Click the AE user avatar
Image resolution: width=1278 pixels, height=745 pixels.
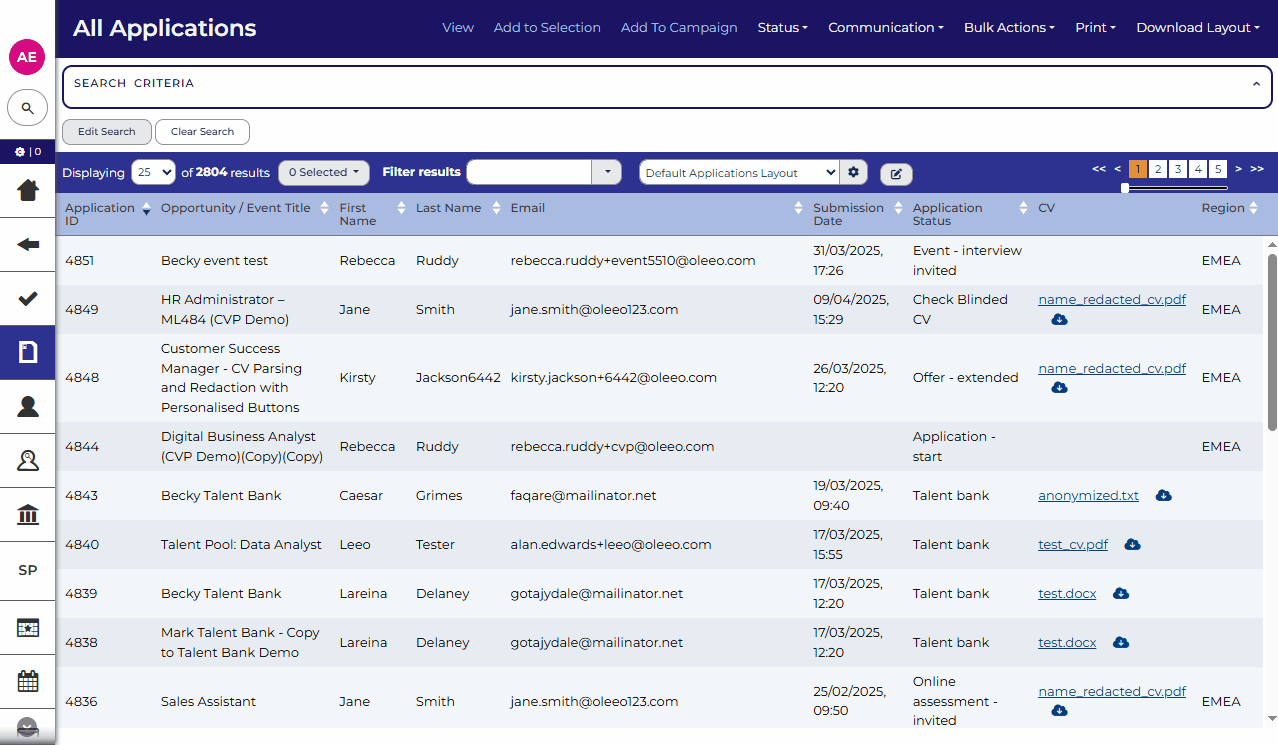pyautogui.click(x=27, y=57)
